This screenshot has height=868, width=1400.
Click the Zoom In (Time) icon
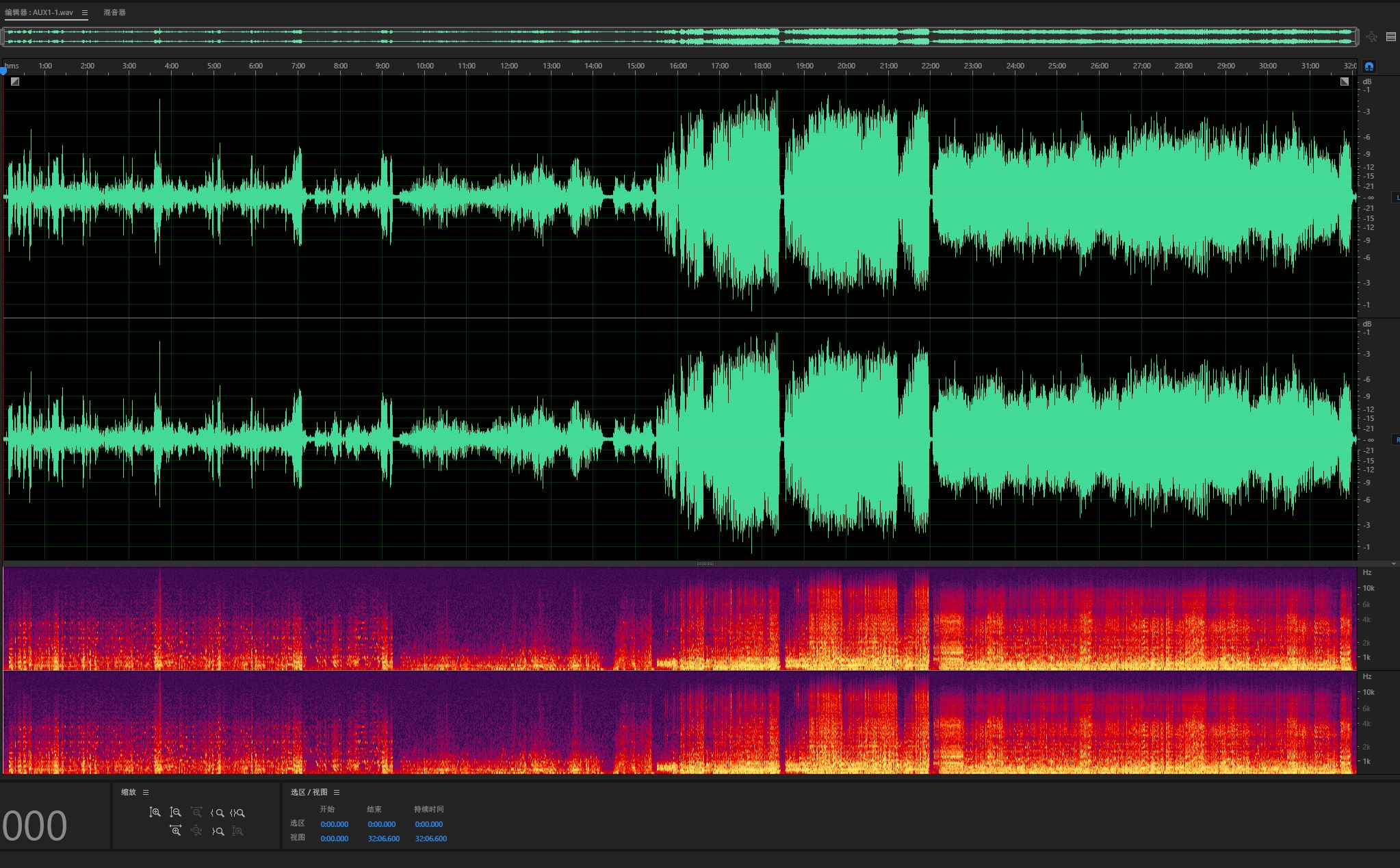click(175, 831)
